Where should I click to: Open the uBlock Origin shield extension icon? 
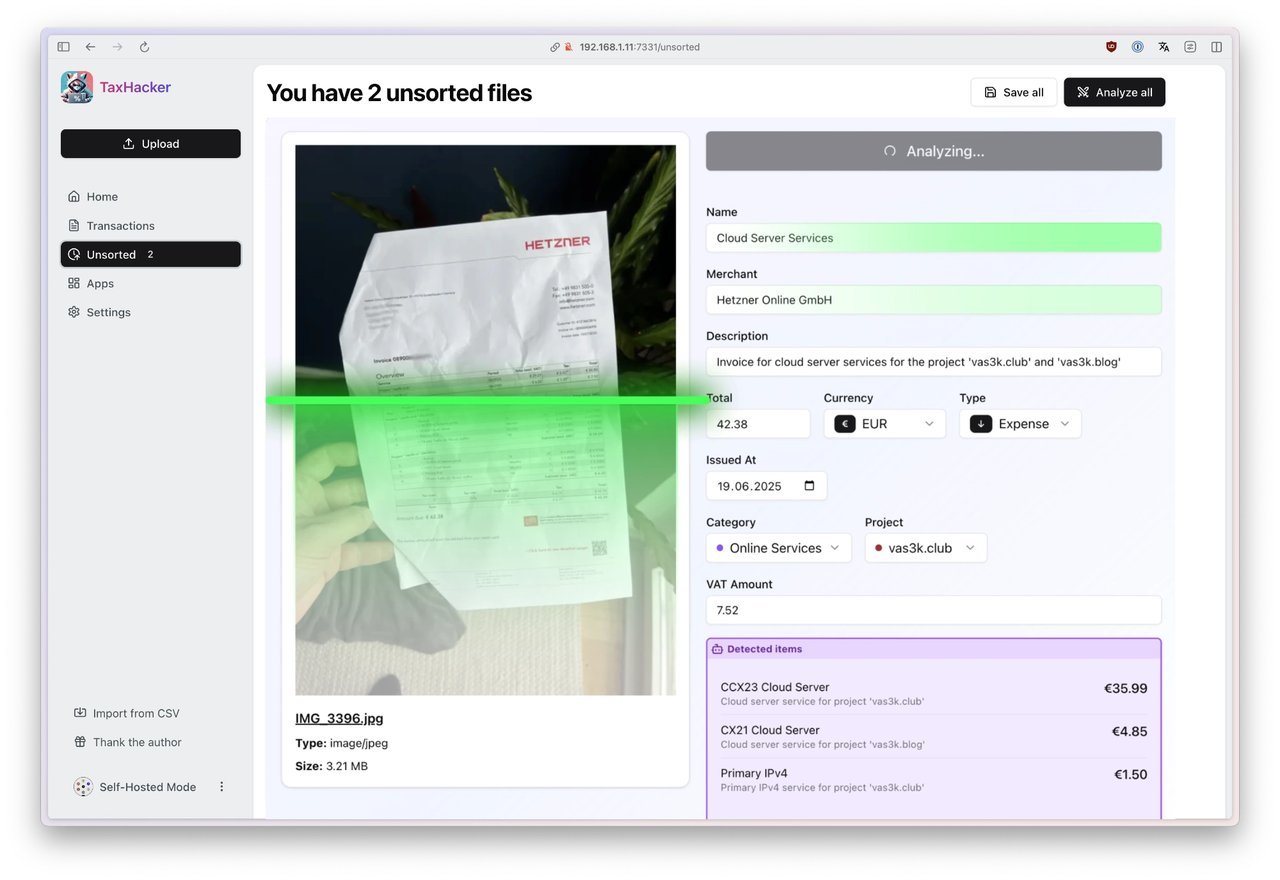point(1110,46)
